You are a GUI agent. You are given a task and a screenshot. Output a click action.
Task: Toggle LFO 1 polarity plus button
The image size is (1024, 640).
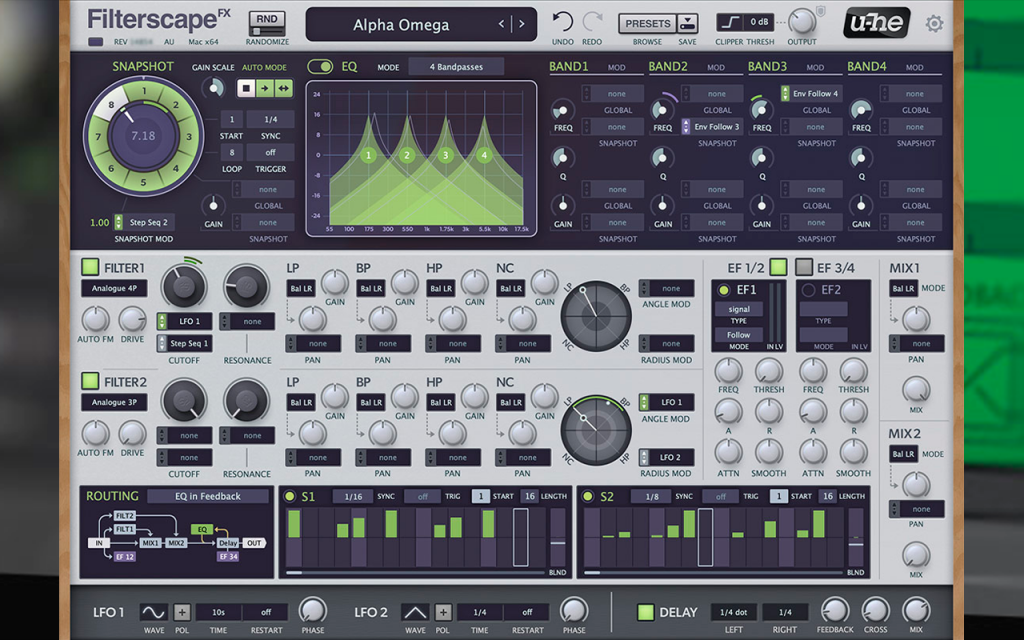coord(182,613)
